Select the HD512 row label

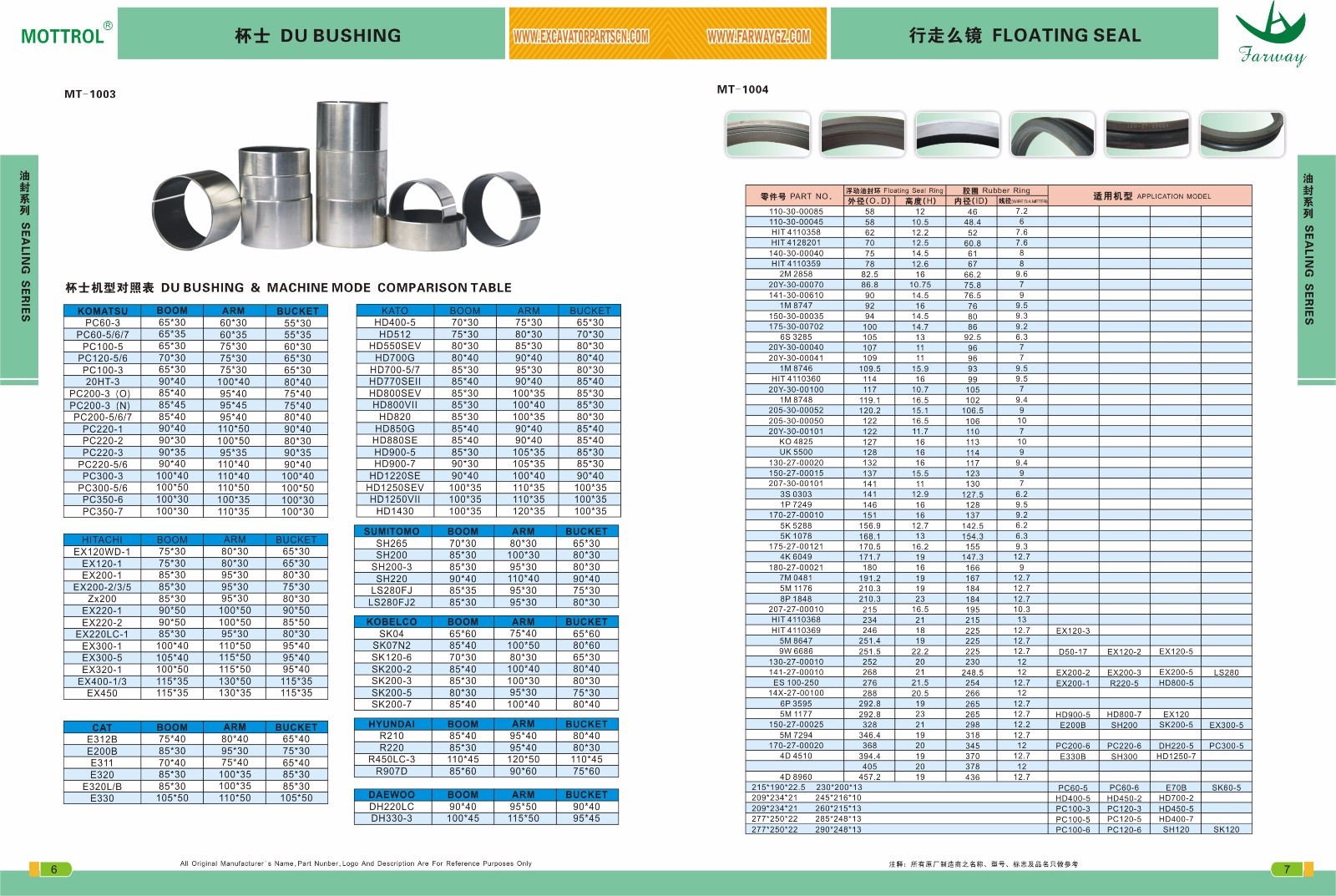395,334
